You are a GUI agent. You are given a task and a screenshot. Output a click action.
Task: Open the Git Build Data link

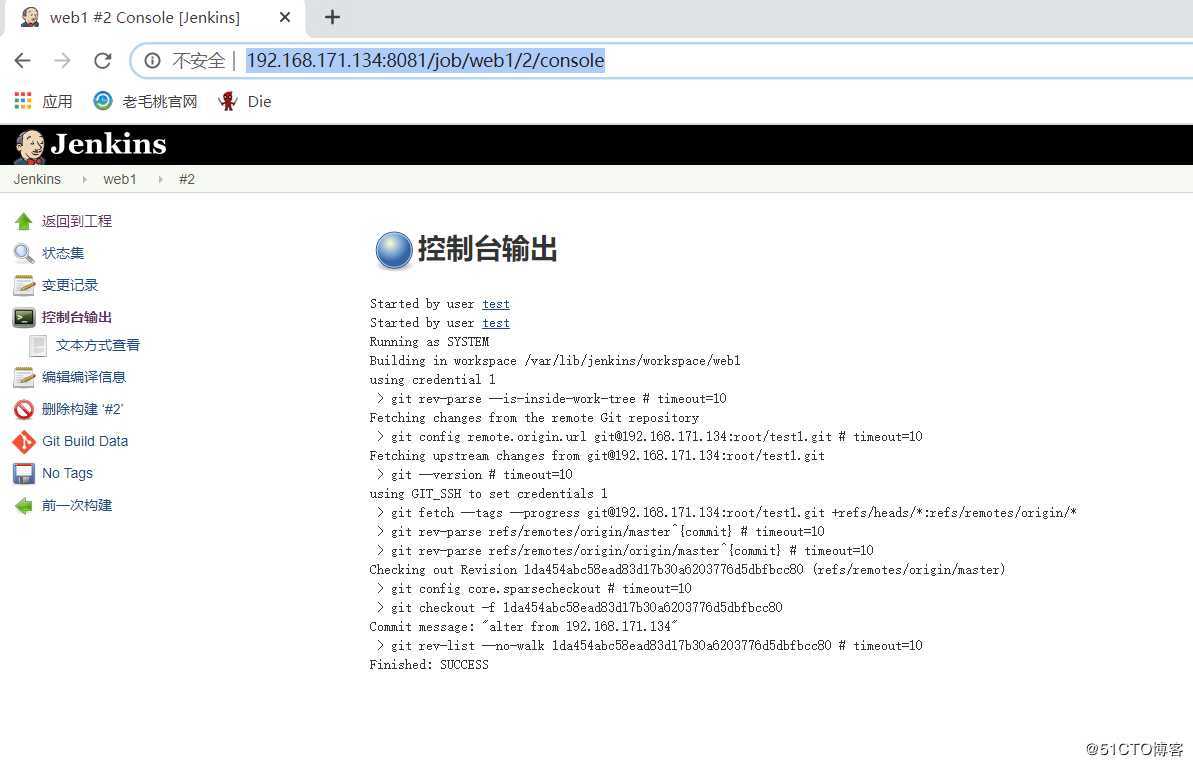pyautogui.click(x=84, y=441)
